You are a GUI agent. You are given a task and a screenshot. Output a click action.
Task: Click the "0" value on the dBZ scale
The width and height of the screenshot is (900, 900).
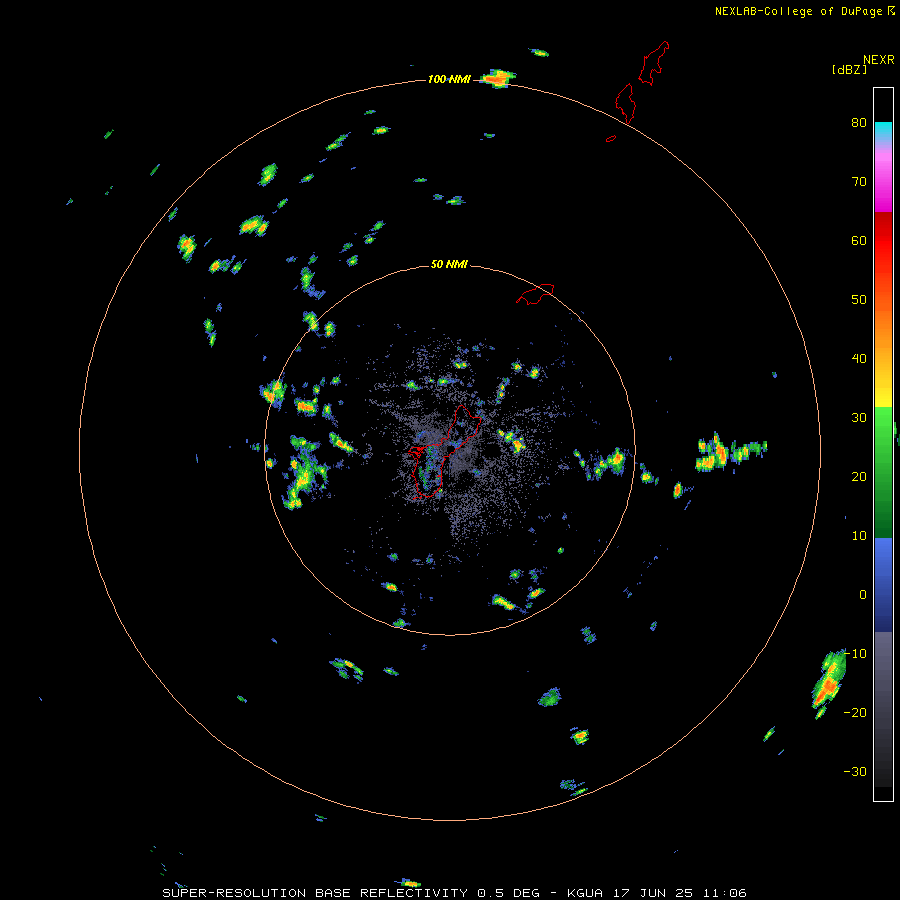[863, 595]
